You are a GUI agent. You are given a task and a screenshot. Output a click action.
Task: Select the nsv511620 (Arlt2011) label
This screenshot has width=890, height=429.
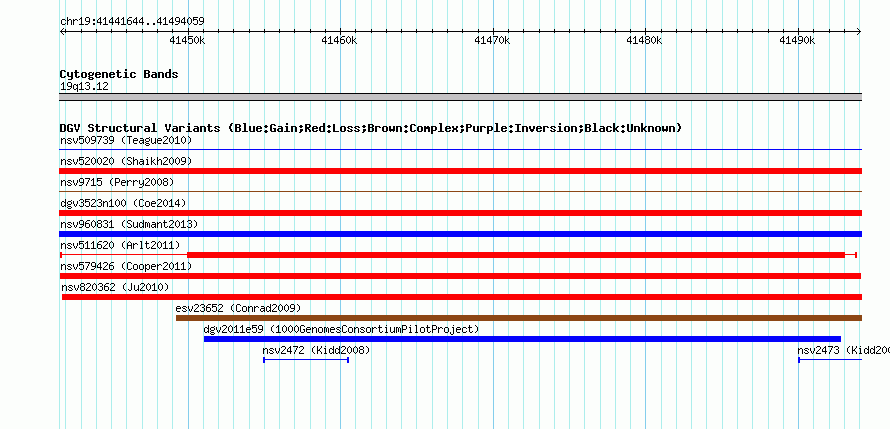[x=120, y=245]
